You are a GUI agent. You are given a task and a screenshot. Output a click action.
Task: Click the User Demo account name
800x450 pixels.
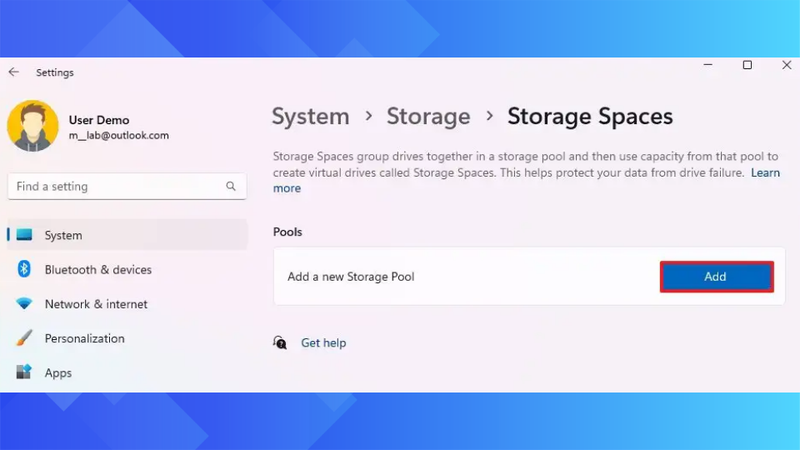click(99, 120)
